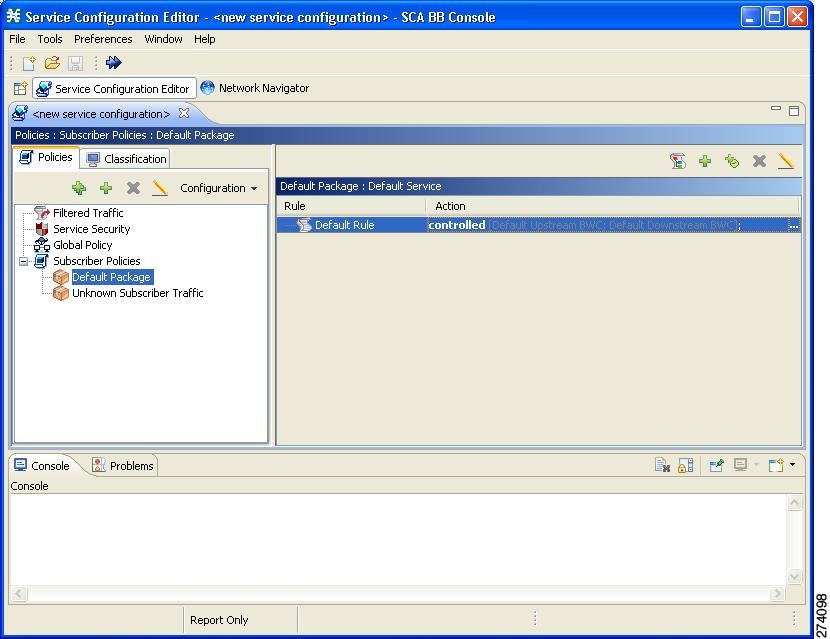Click the 'Default Package : Default Service' header bar
Image resolution: width=830 pixels, height=639 pixels.
(538, 186)
